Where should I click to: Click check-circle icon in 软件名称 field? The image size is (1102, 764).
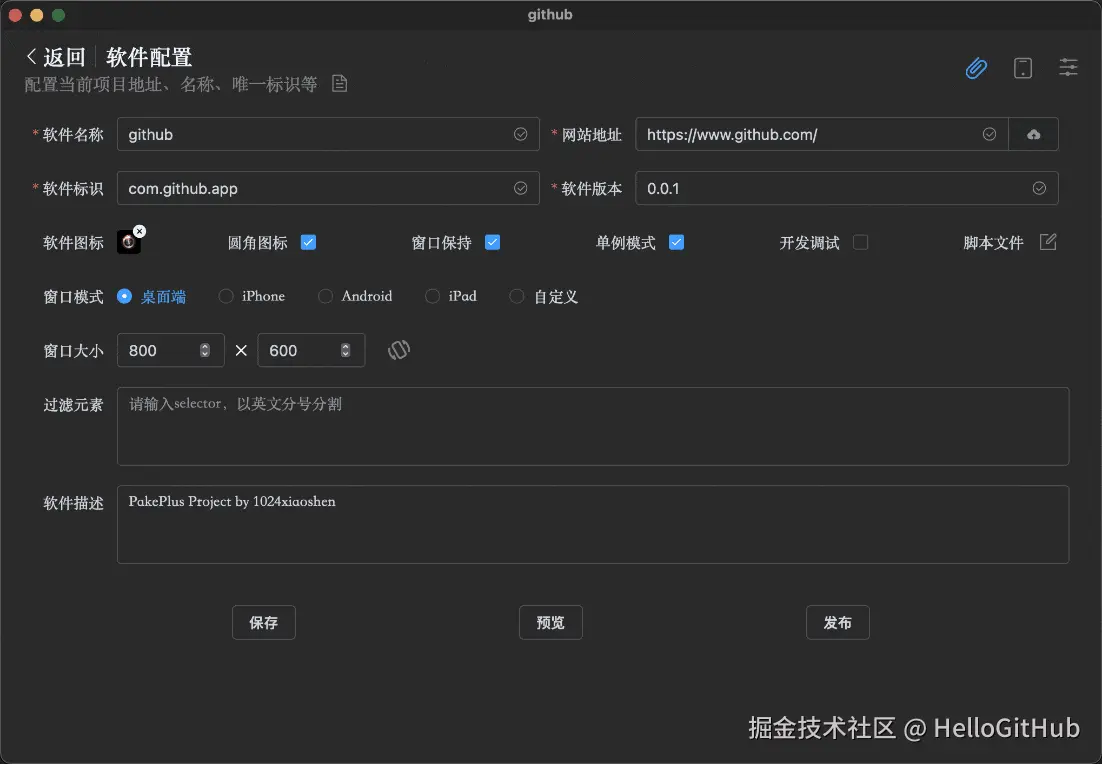(x=520, y=134)
